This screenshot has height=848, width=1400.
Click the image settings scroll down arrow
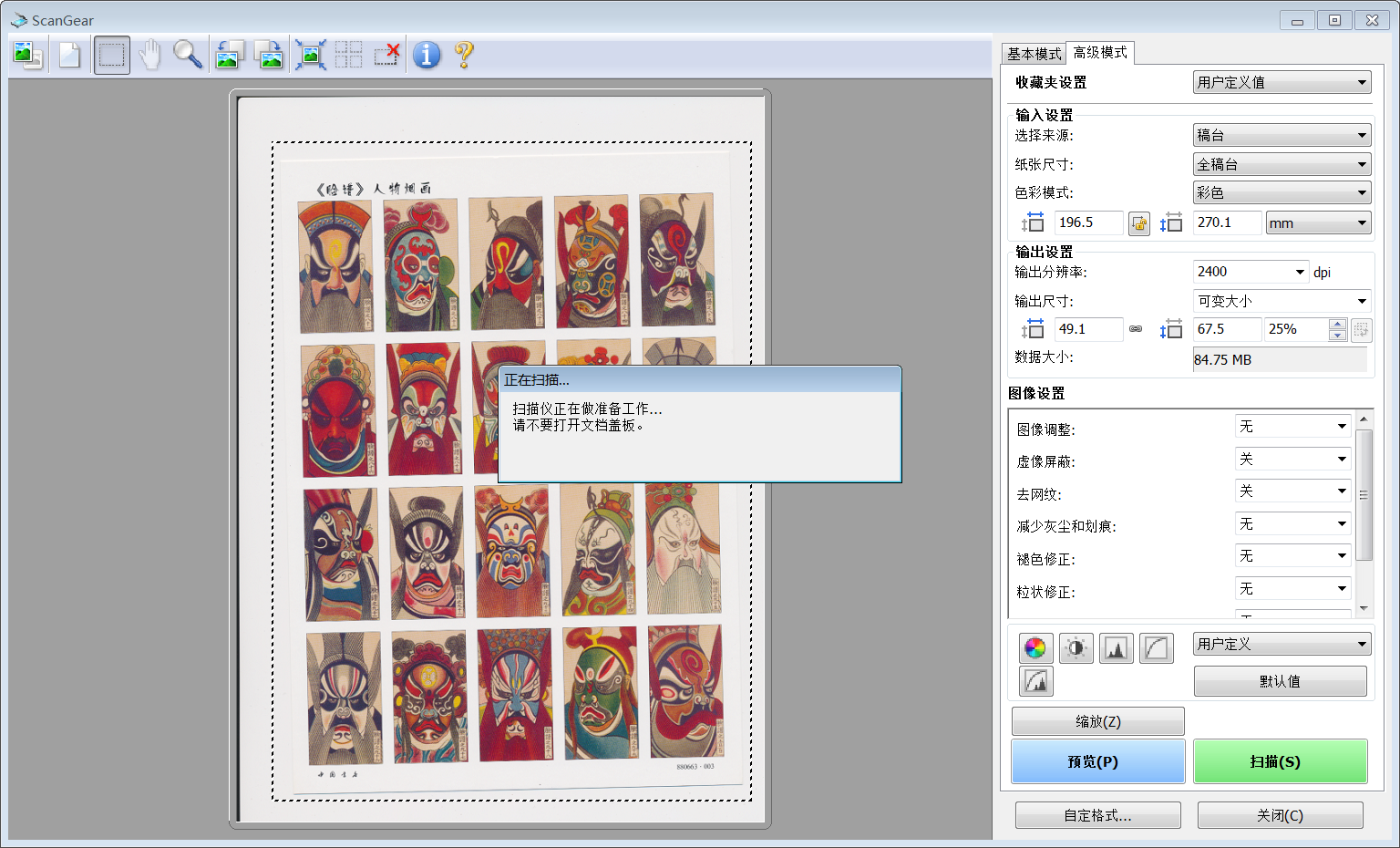click(1364, 608)
